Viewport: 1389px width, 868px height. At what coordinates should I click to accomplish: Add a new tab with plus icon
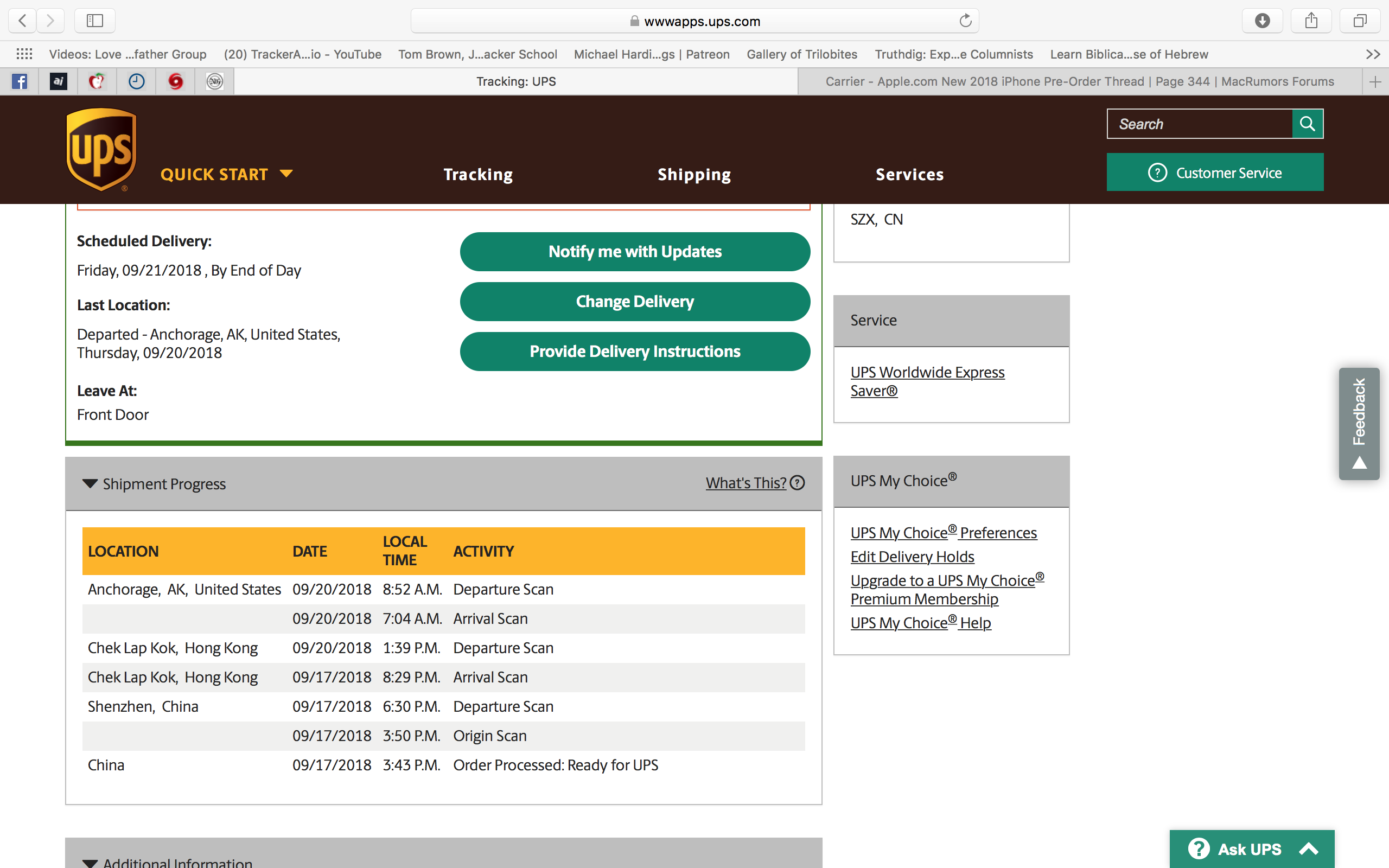1375,81
